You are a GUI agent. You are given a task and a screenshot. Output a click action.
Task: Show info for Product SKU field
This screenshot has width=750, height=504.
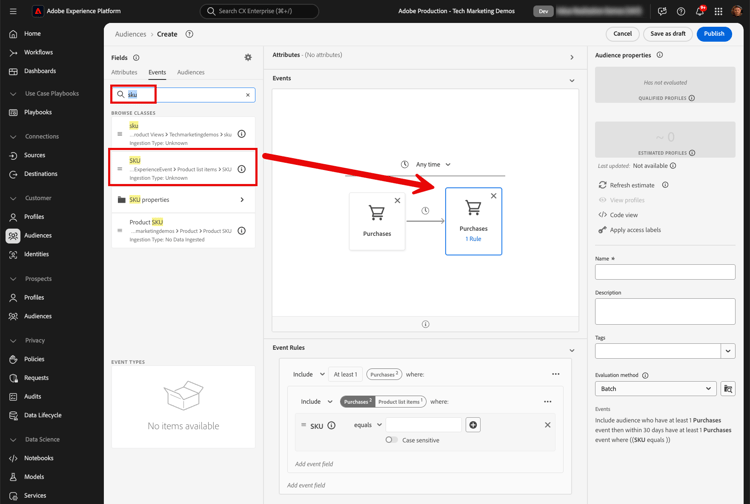coord(242,230)
